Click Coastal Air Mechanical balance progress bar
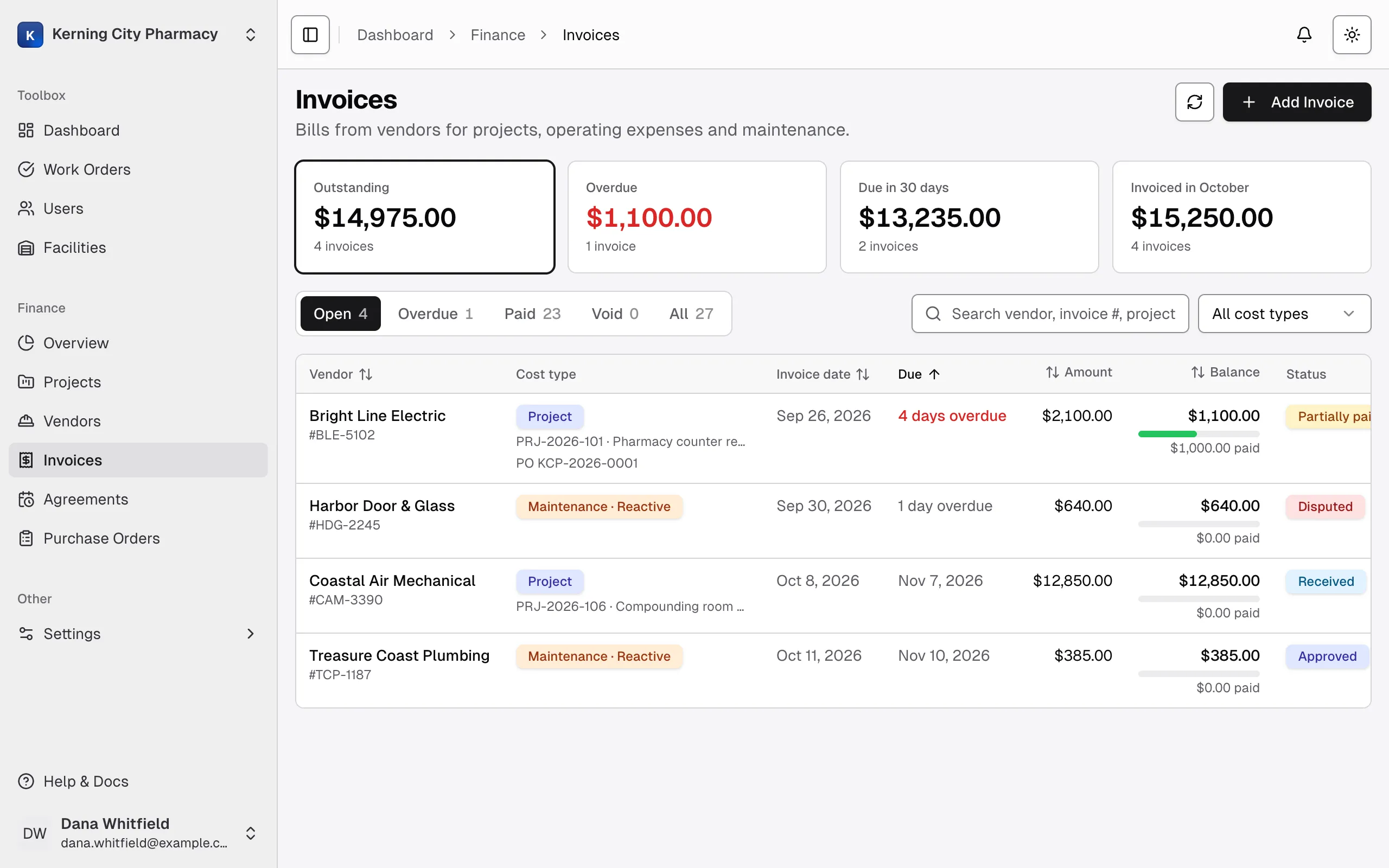This screenshot has width=1389, height=868. click(1199, 599)
